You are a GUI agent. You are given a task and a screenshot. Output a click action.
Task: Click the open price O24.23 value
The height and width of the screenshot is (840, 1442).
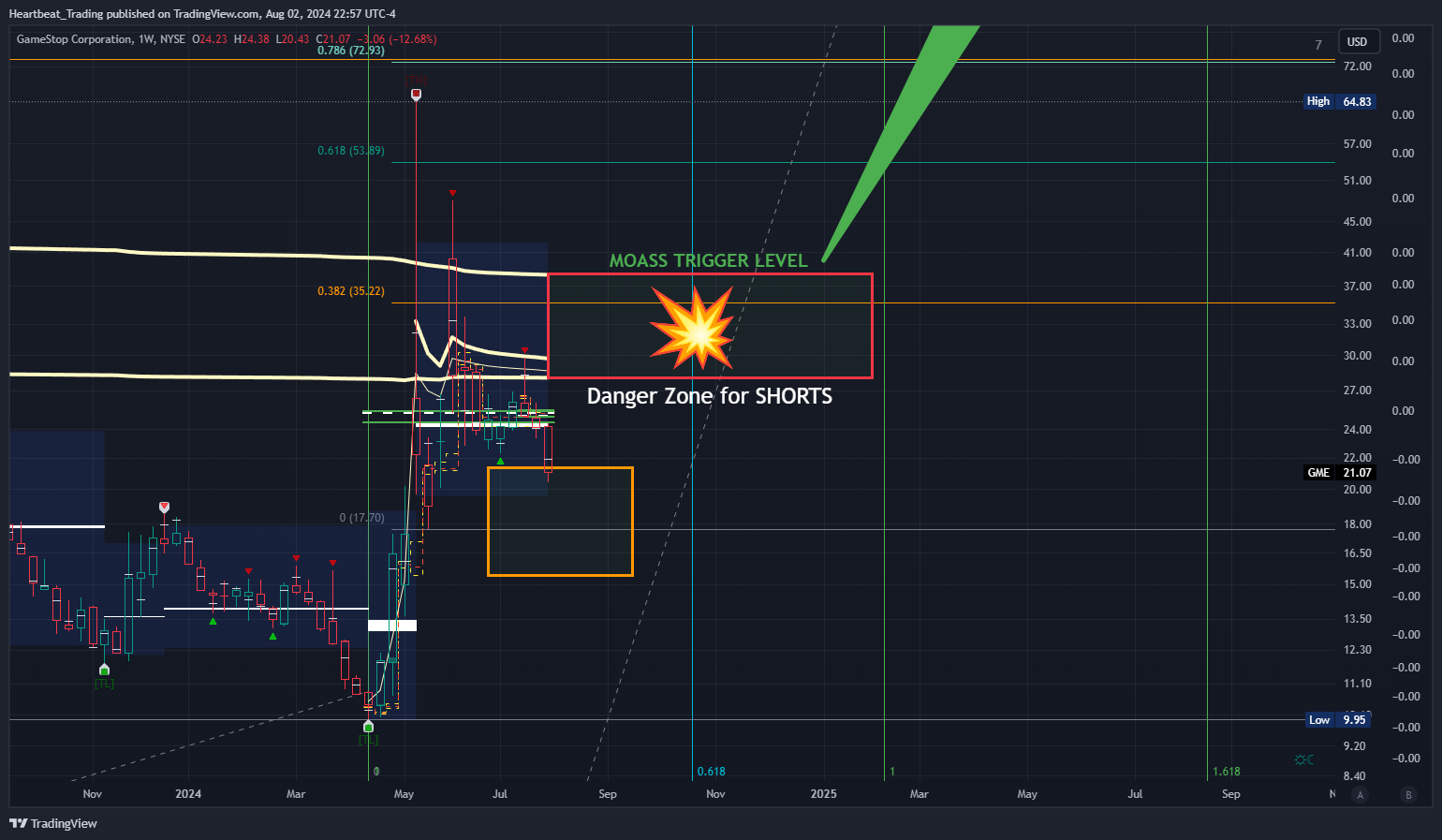click(x=210, y=39)
